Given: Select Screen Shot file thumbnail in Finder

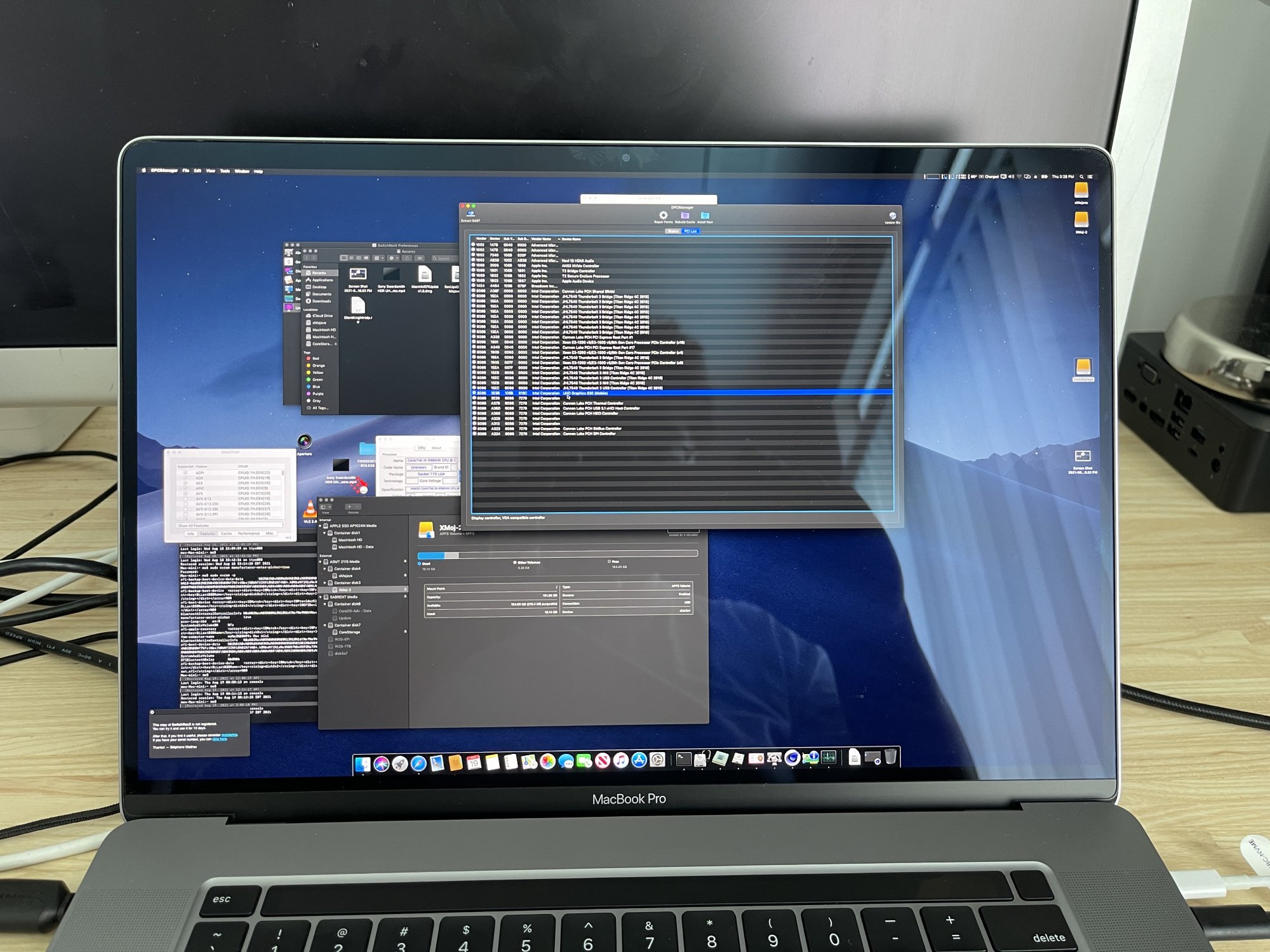Looking at the screenshot, I should [x=358, y=275].
